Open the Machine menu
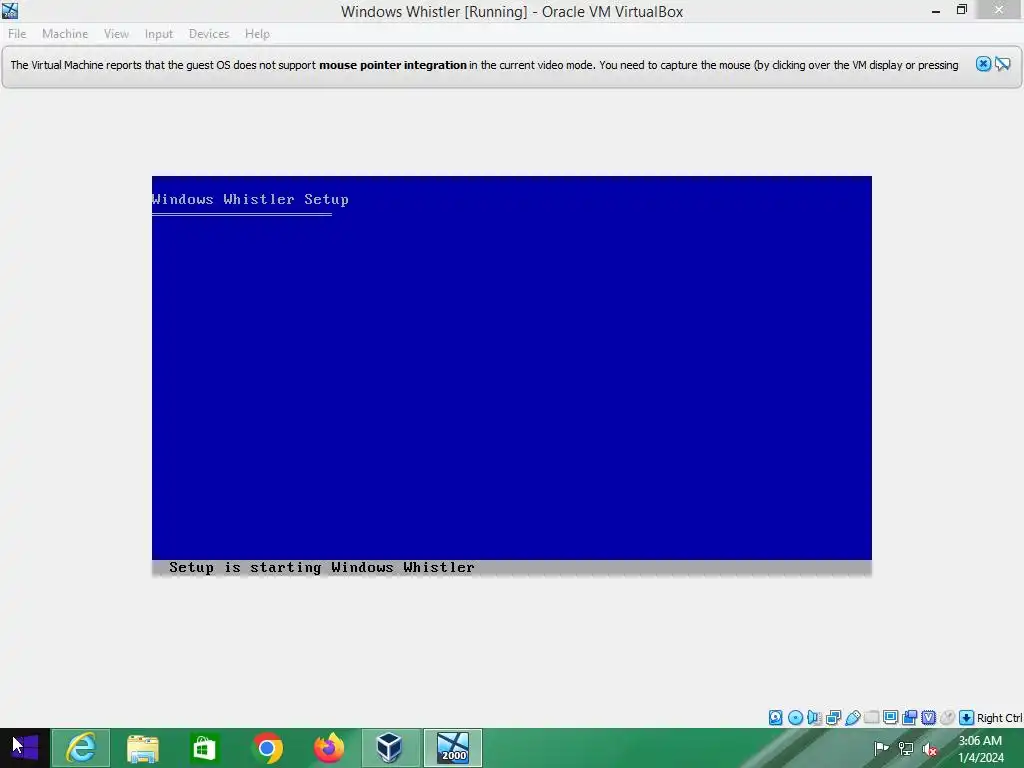The image size is (1024, 768). 65,34
